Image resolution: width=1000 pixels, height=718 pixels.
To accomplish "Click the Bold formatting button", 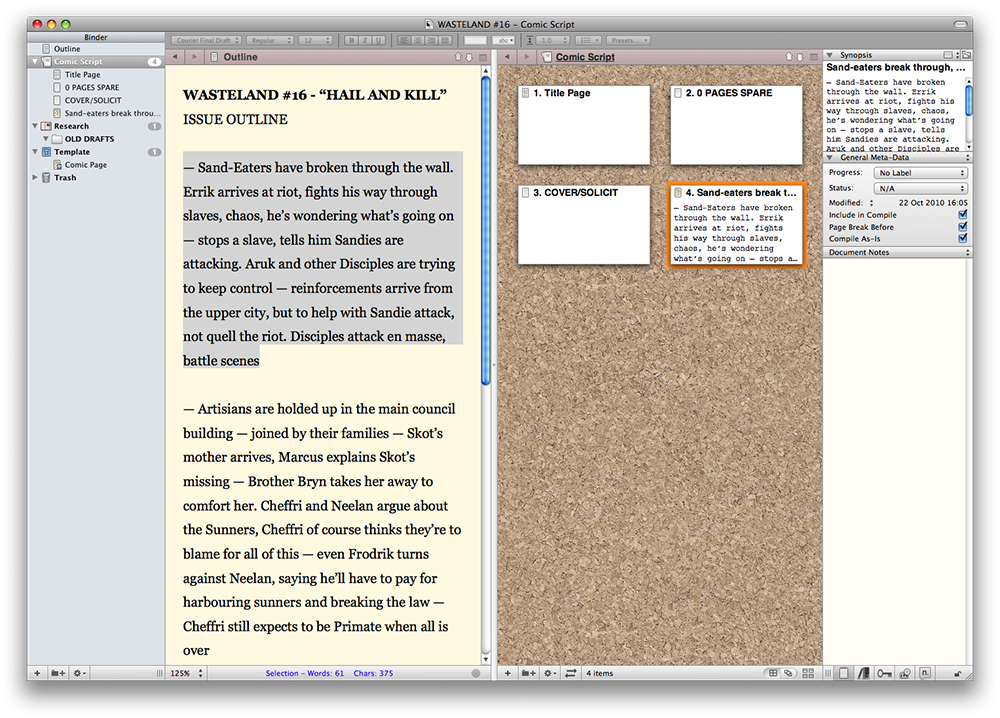I will 351,40.
